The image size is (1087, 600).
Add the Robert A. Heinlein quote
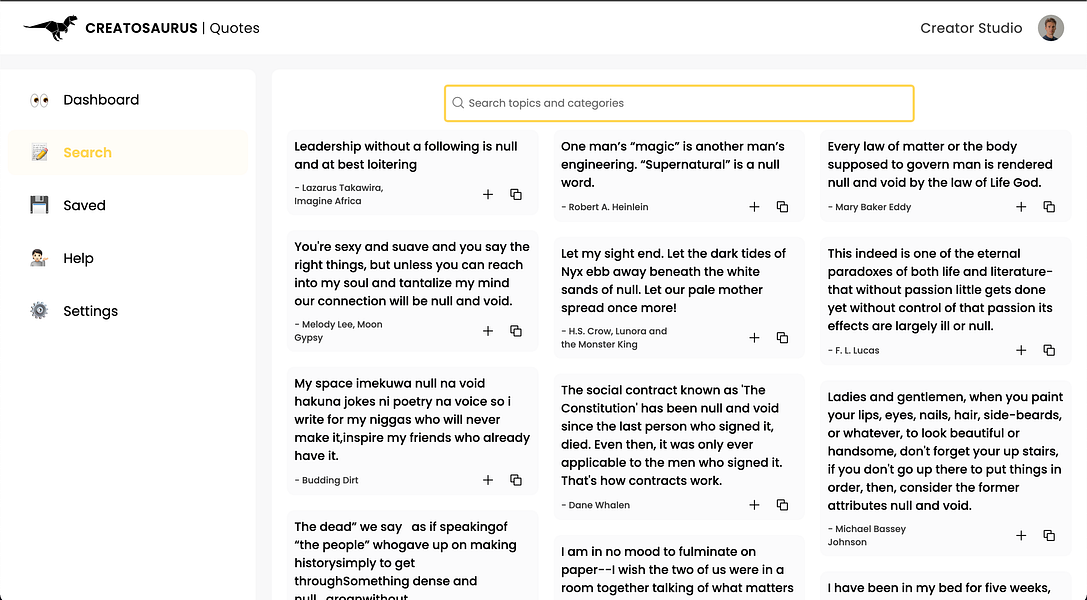754,207
